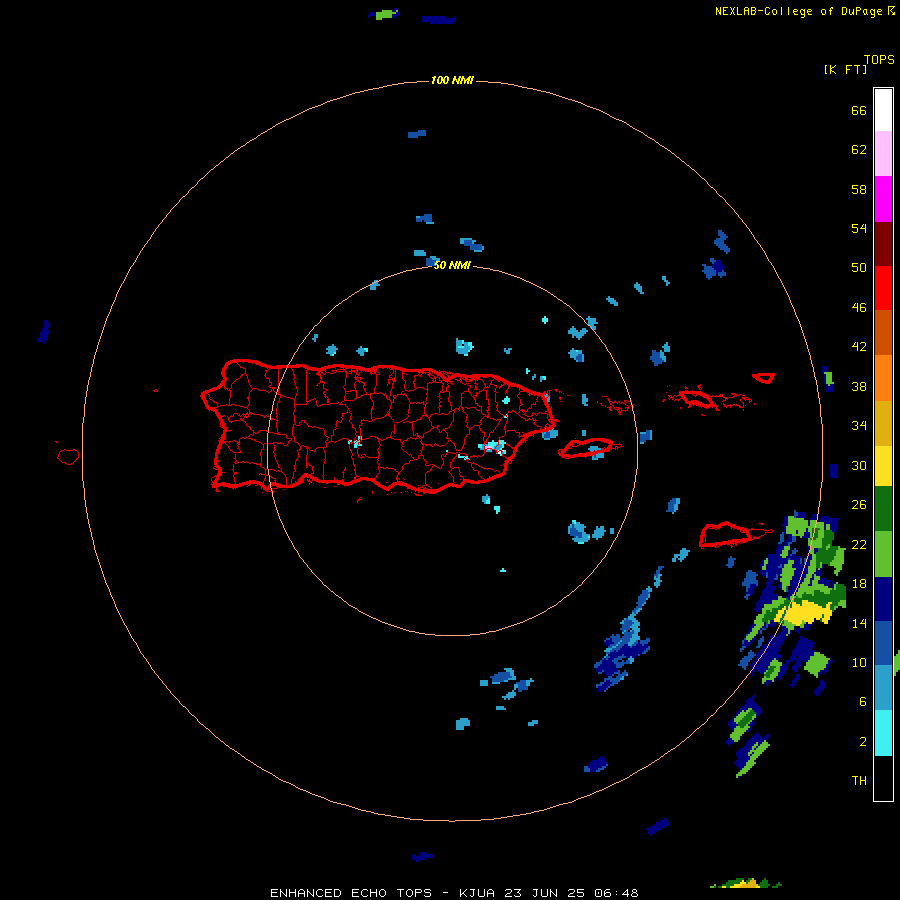Click the legend value "66"
This screenshot has height=900, width=900.
click(x=859, y=111)
